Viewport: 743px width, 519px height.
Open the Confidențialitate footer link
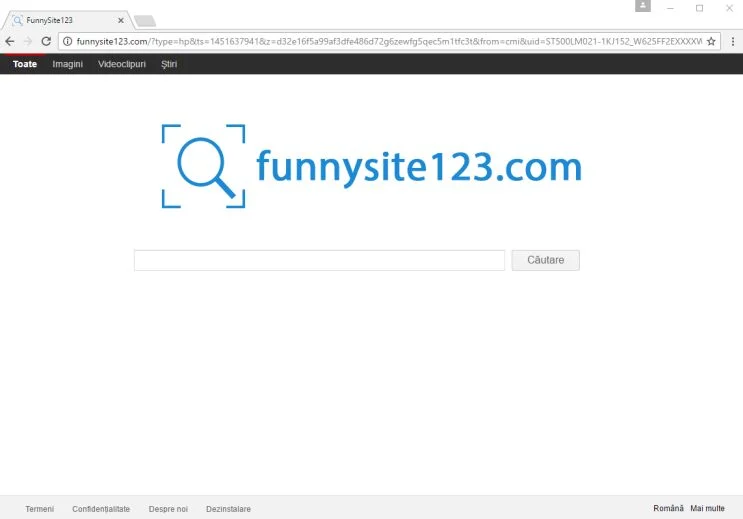(x=101, y=509)
